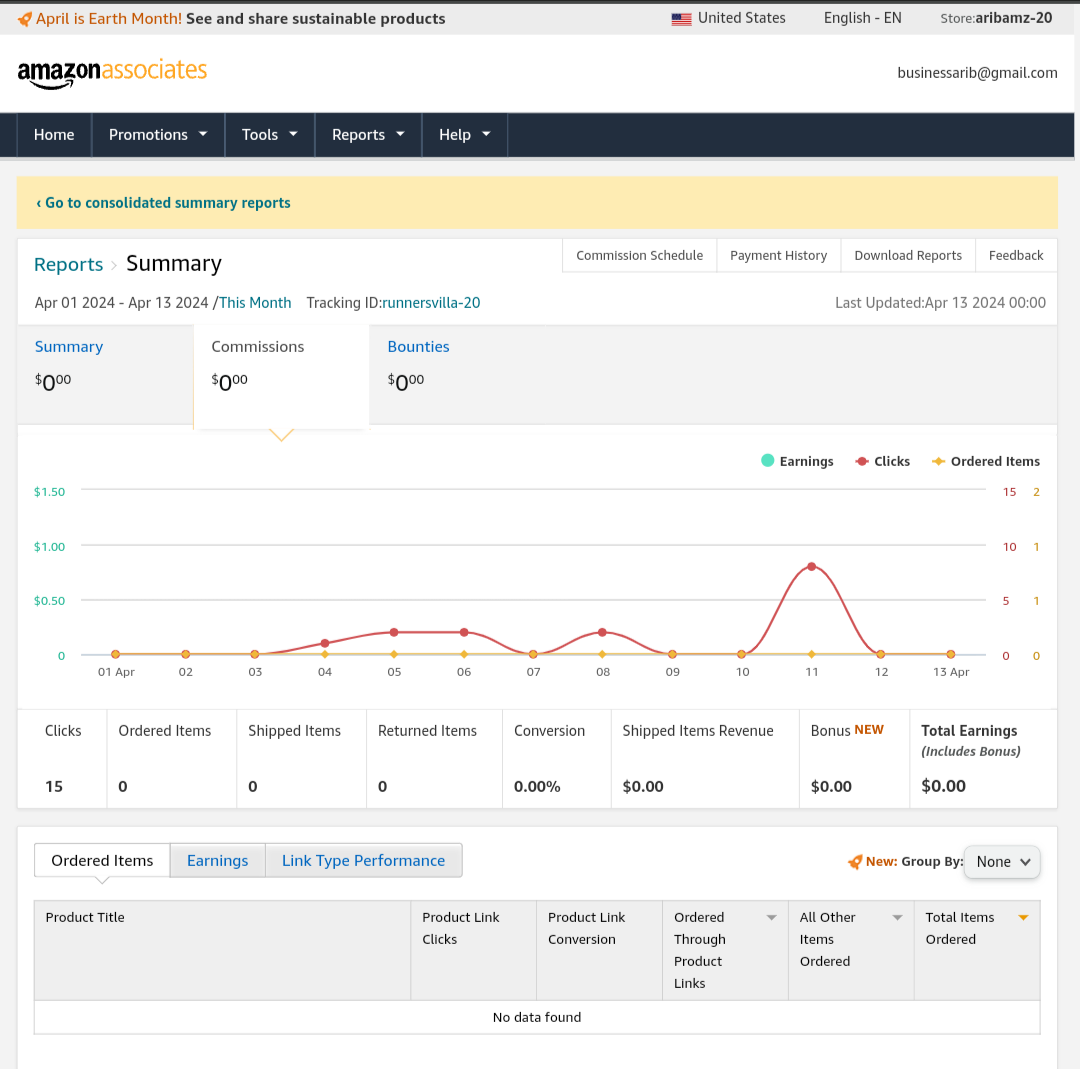Click the 05 April clicks data point
Image resolution: width=1080 pixels, height=1069 pixels.
pos(394,632)
